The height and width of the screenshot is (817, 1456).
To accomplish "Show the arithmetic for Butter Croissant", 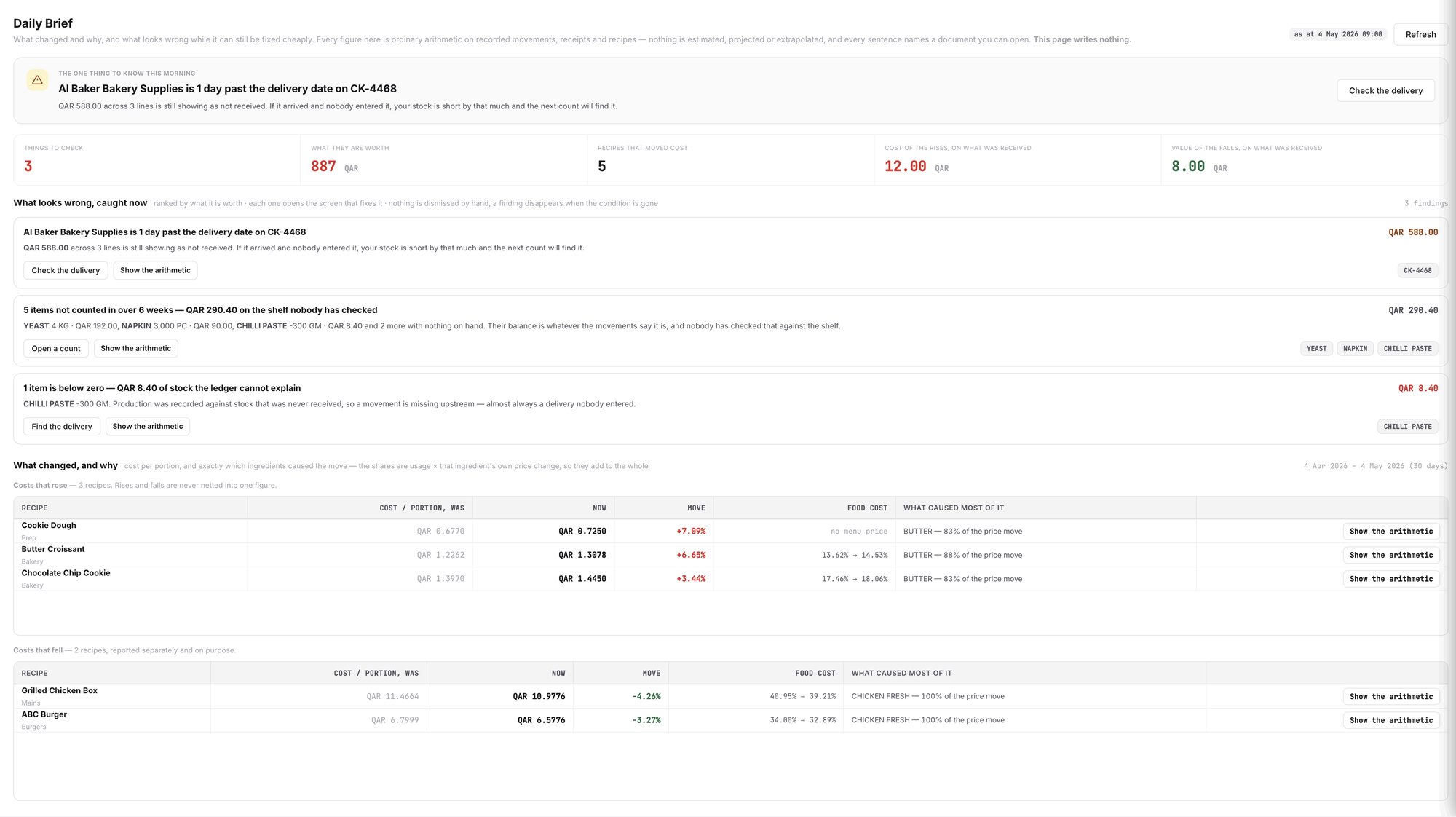I will point(1390,555).
